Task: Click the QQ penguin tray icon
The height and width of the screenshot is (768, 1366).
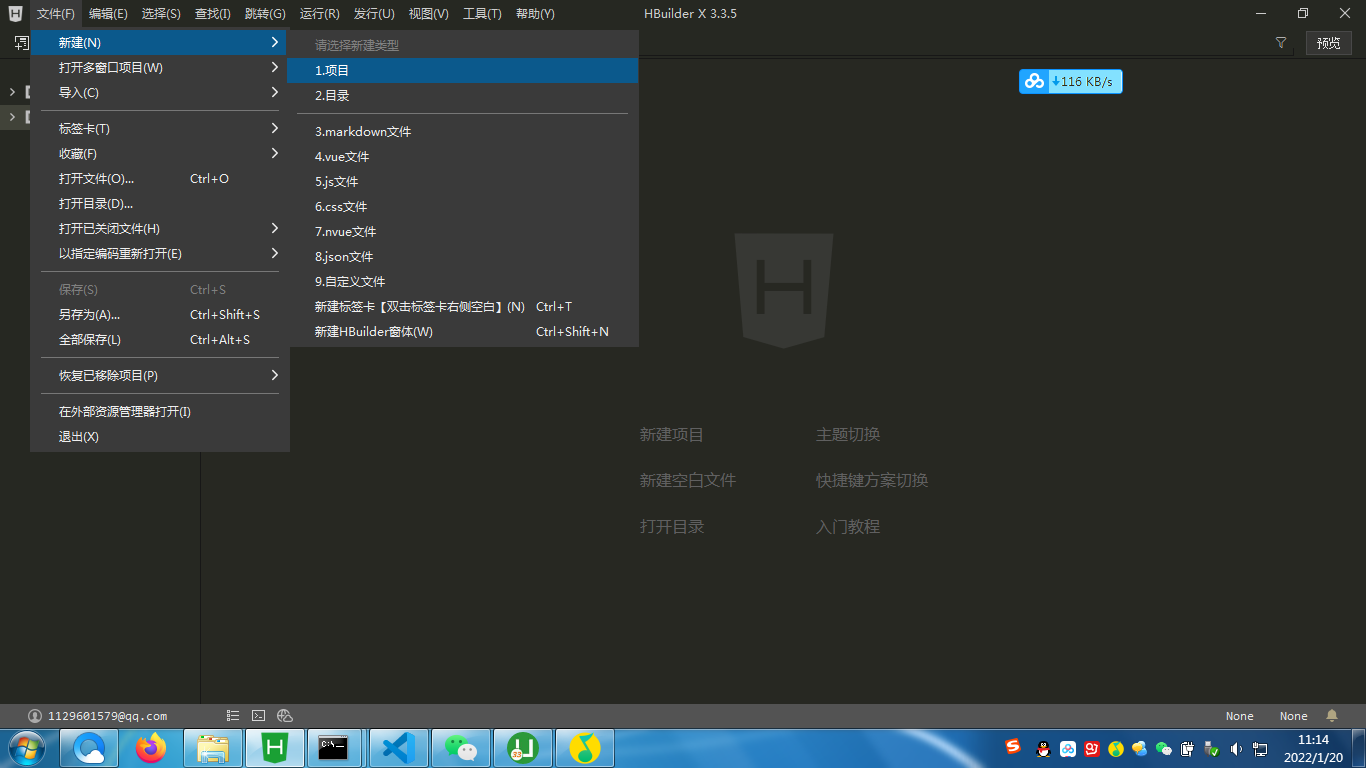Action: tap(1043, 748)
